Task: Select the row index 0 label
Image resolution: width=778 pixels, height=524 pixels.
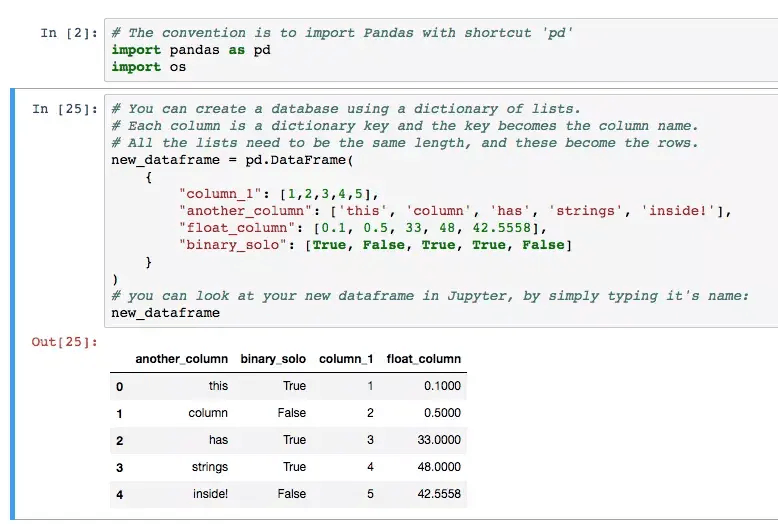Action: 120,386
